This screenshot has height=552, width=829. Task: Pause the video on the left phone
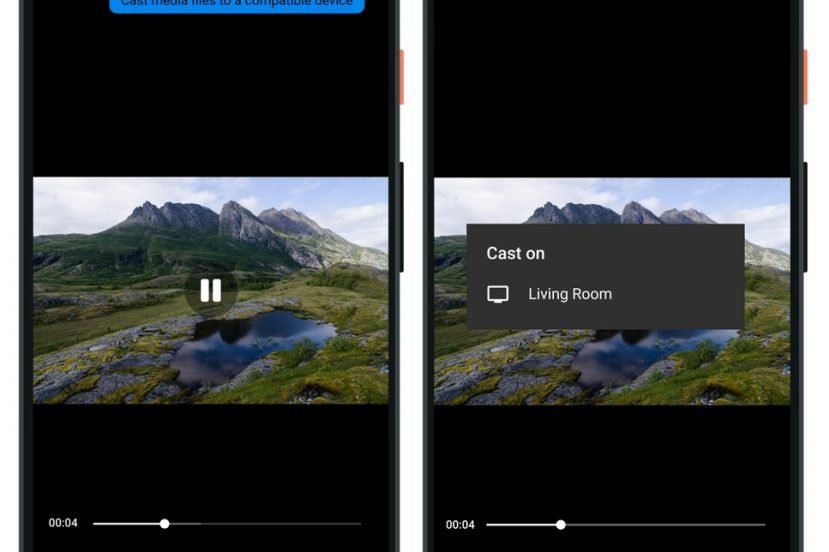coord(211,290)
